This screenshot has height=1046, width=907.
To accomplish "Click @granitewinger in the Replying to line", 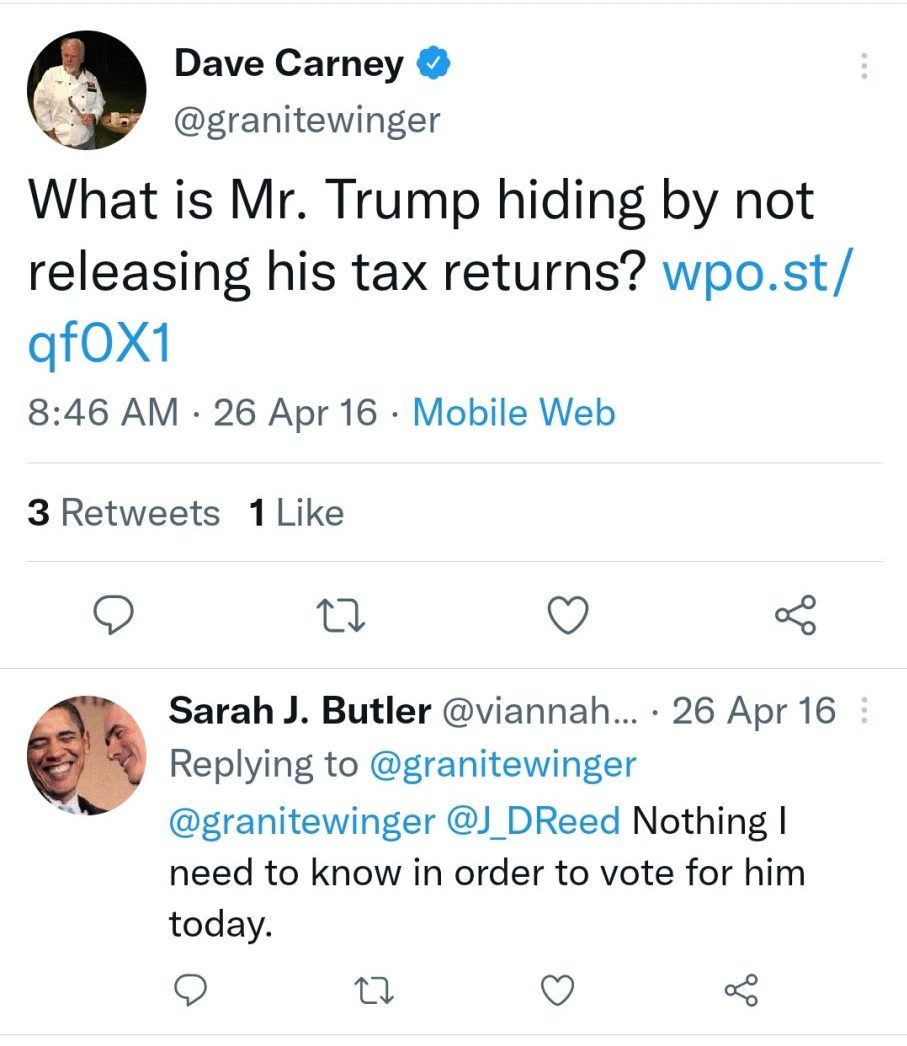I will 503,765.
